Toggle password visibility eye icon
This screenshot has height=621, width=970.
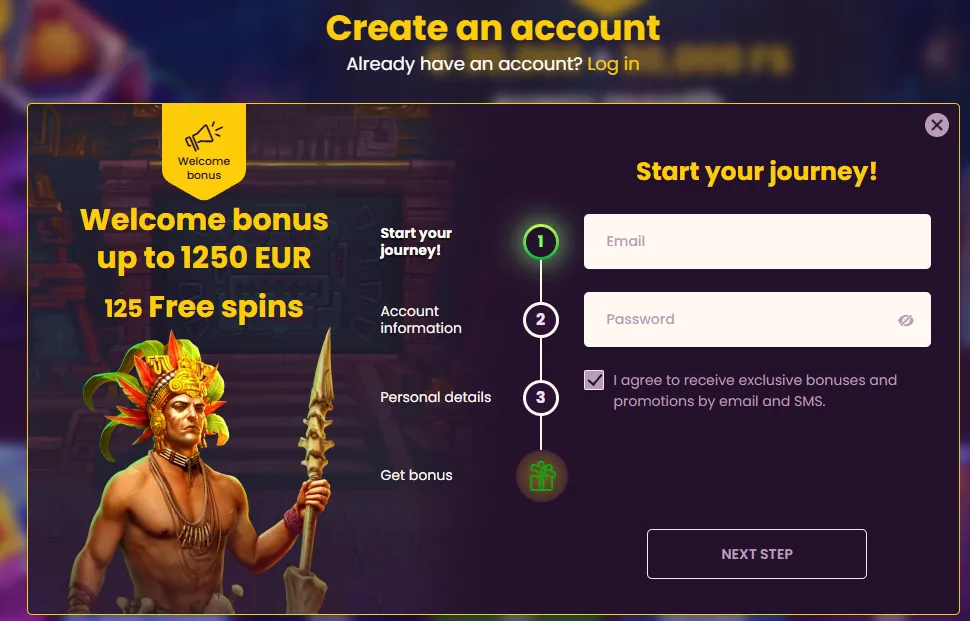(906, 320)
